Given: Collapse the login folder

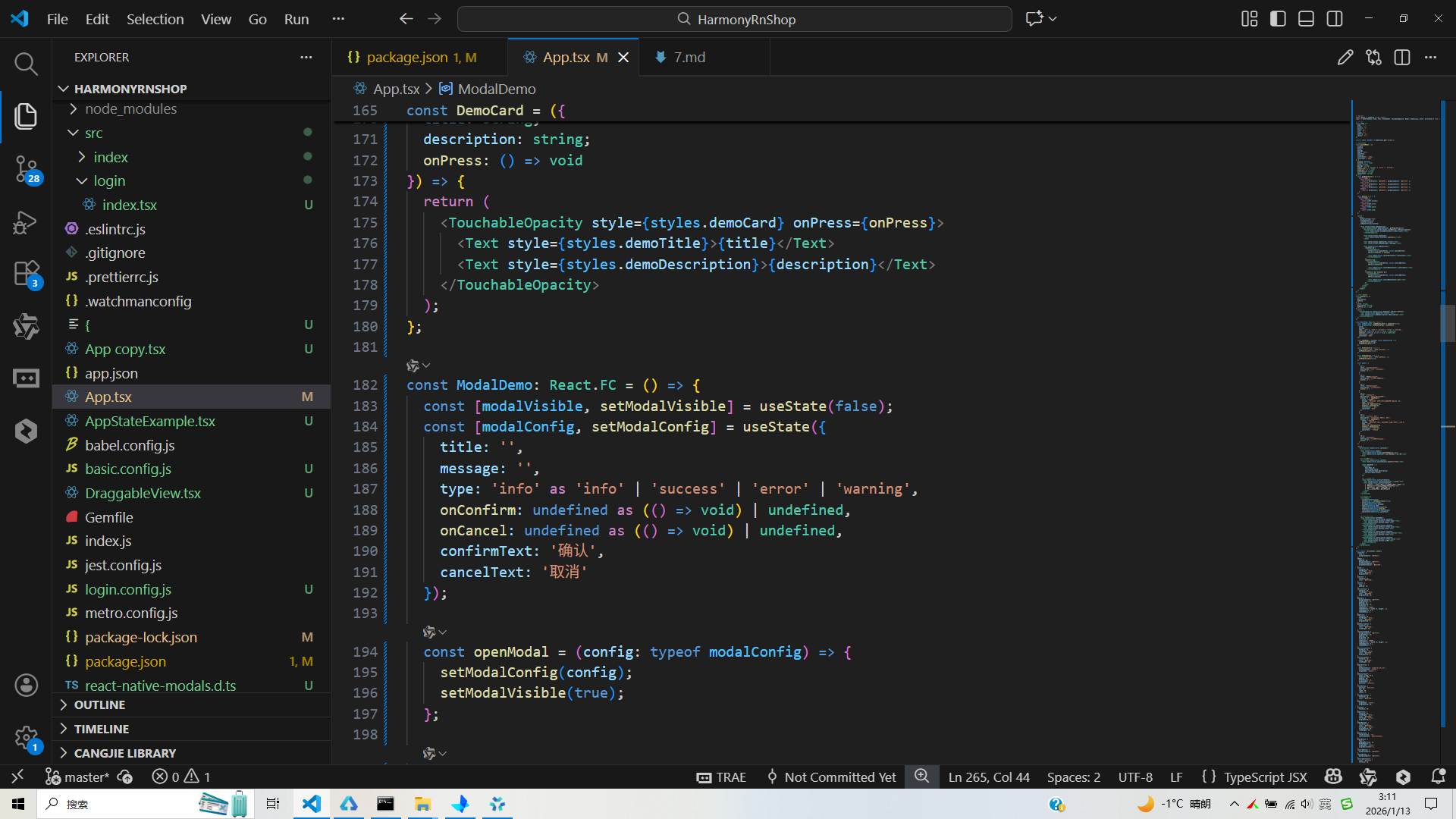Looking at the screenshot, I should click(x=109, y=181).
